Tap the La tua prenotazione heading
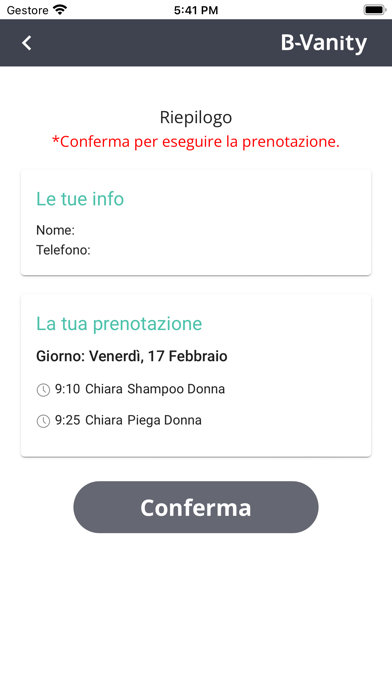The width and height of the screenshot is (392, 696). tap(119, 324)
